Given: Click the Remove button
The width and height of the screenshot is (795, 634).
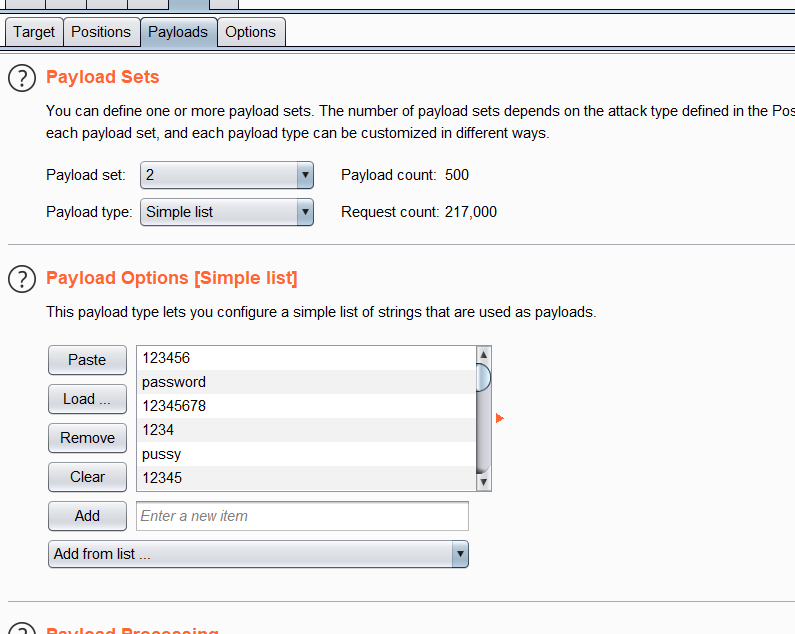Looking at the screenshot, I should pyautogui.click(x=87, y=438).
